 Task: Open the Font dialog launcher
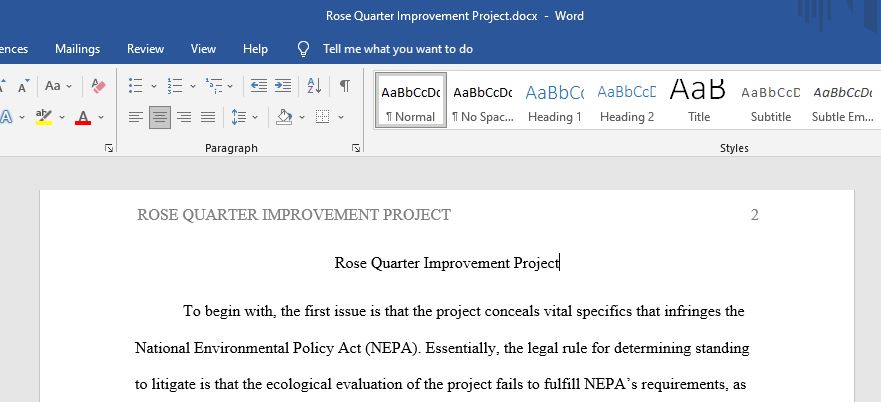[109, 148]
